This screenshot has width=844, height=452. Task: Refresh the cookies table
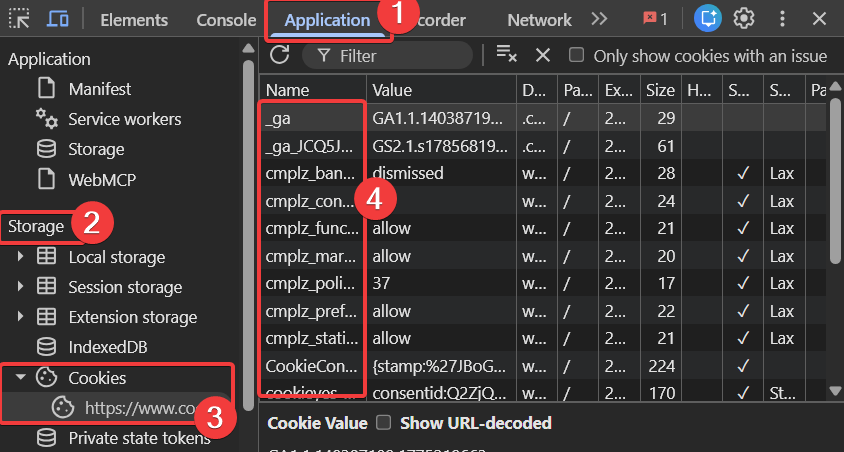click(280, 55)
